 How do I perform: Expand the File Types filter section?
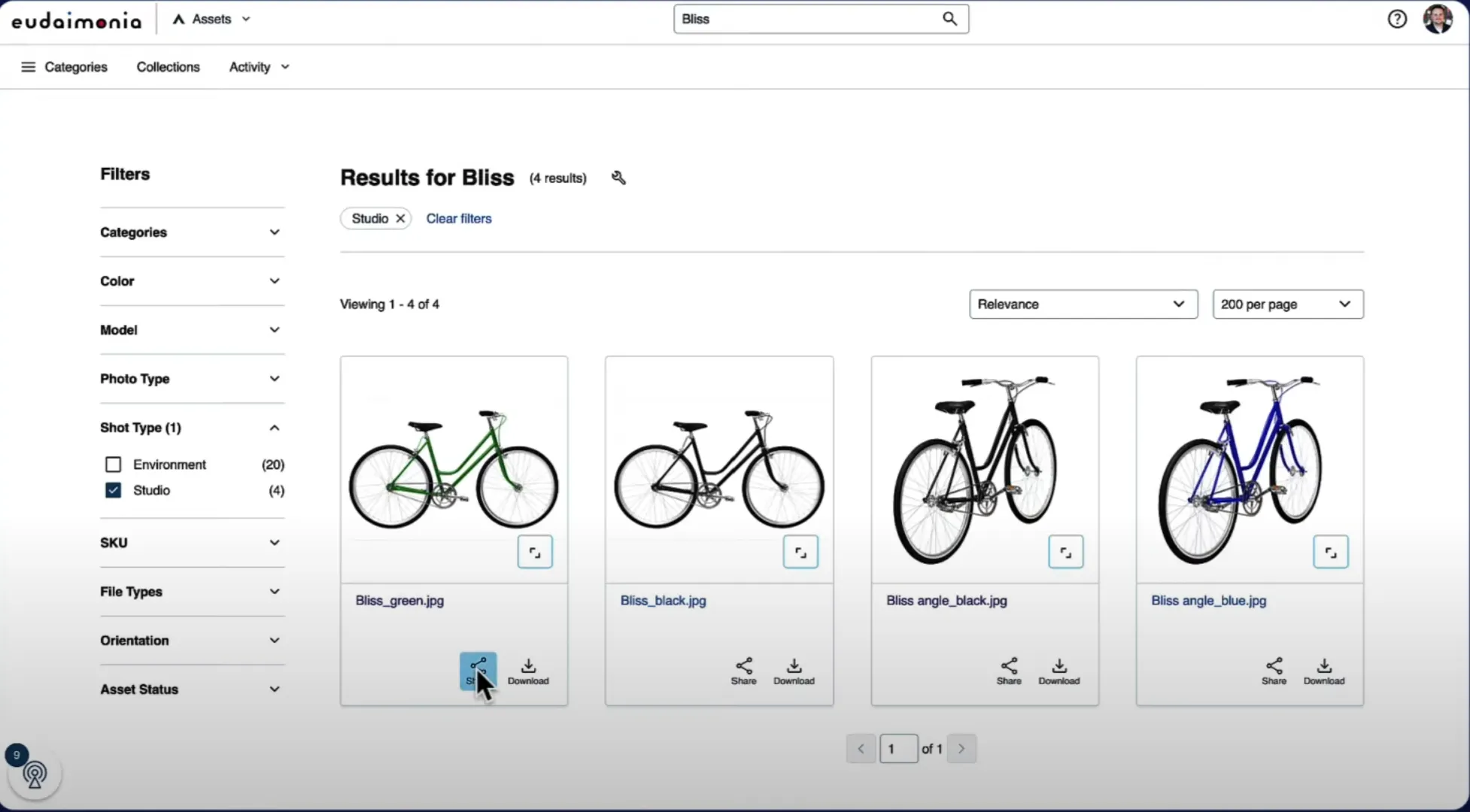pyautogui.click(x=192, y=592)
